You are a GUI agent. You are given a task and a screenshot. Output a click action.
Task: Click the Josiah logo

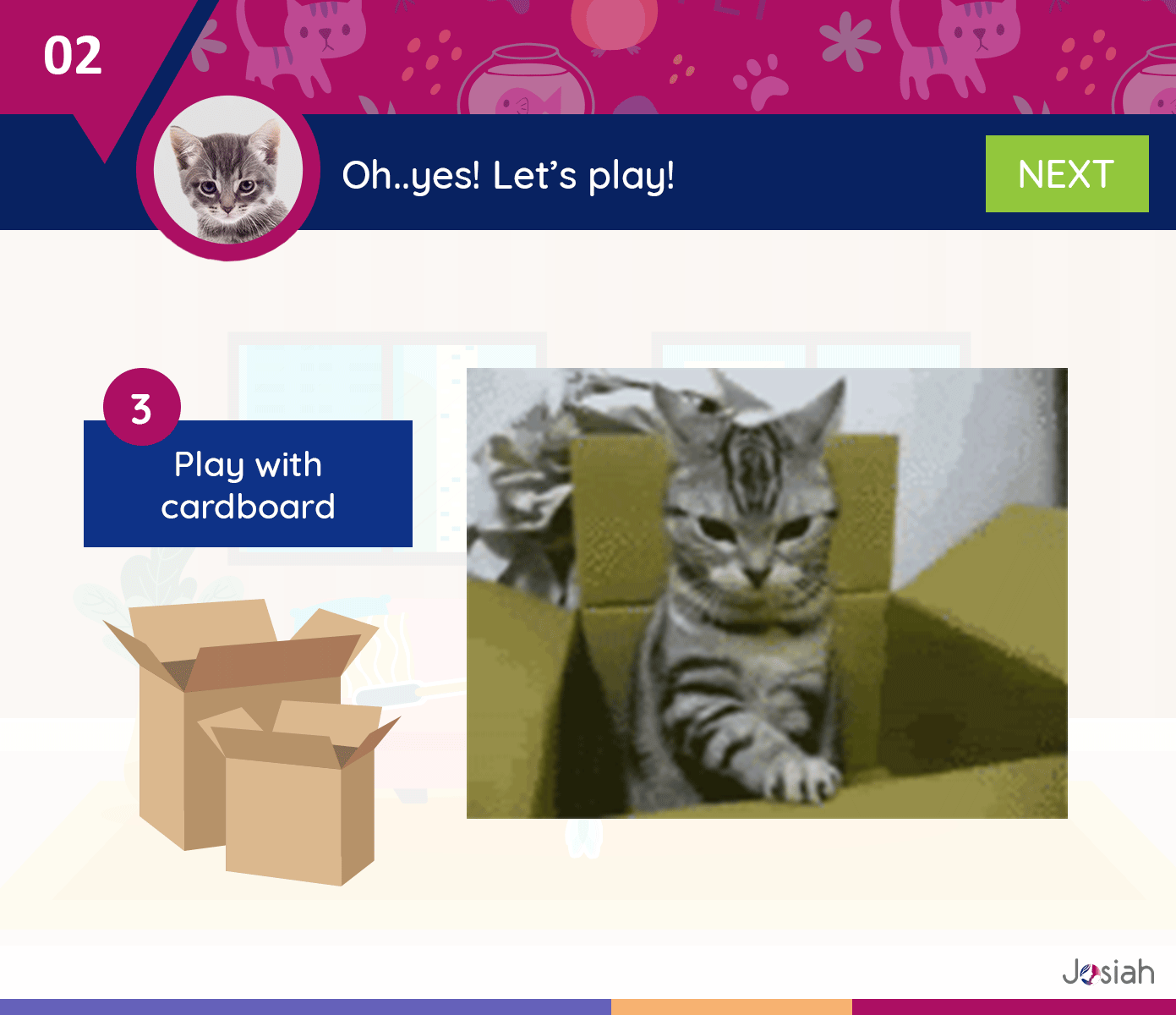[1108, 972]
